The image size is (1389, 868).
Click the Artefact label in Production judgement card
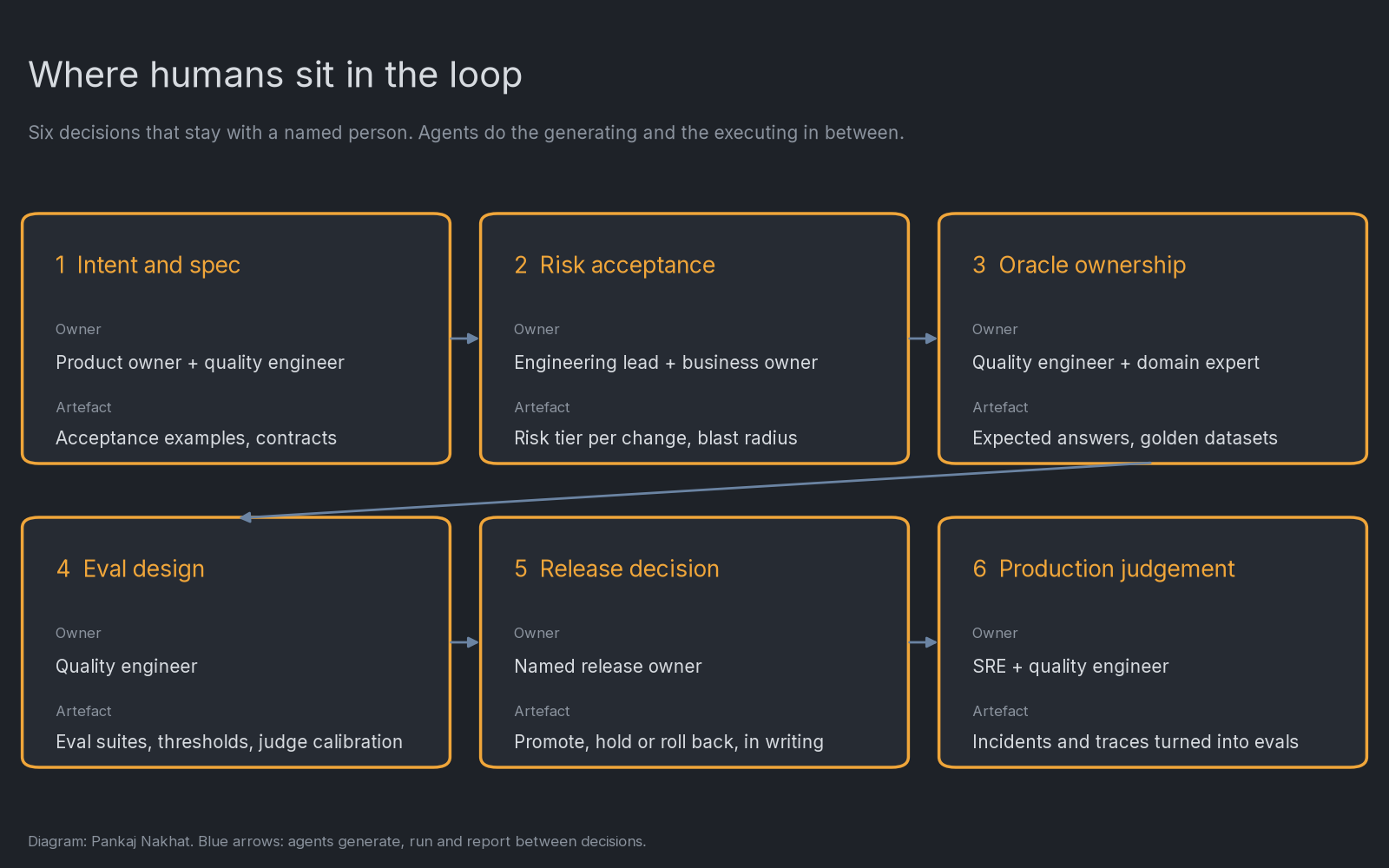click(x=1000, y=712)
